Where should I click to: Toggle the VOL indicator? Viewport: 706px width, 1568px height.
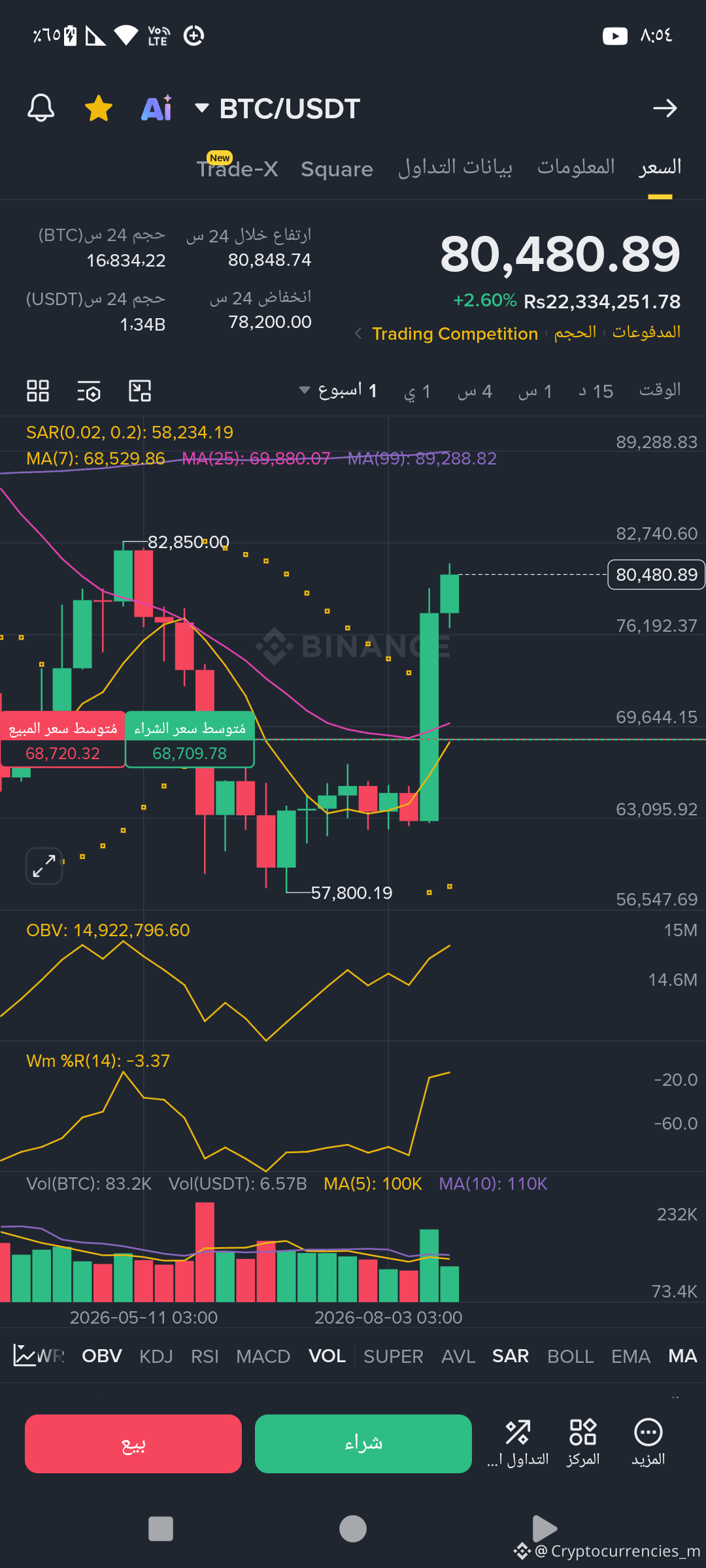327,1356
